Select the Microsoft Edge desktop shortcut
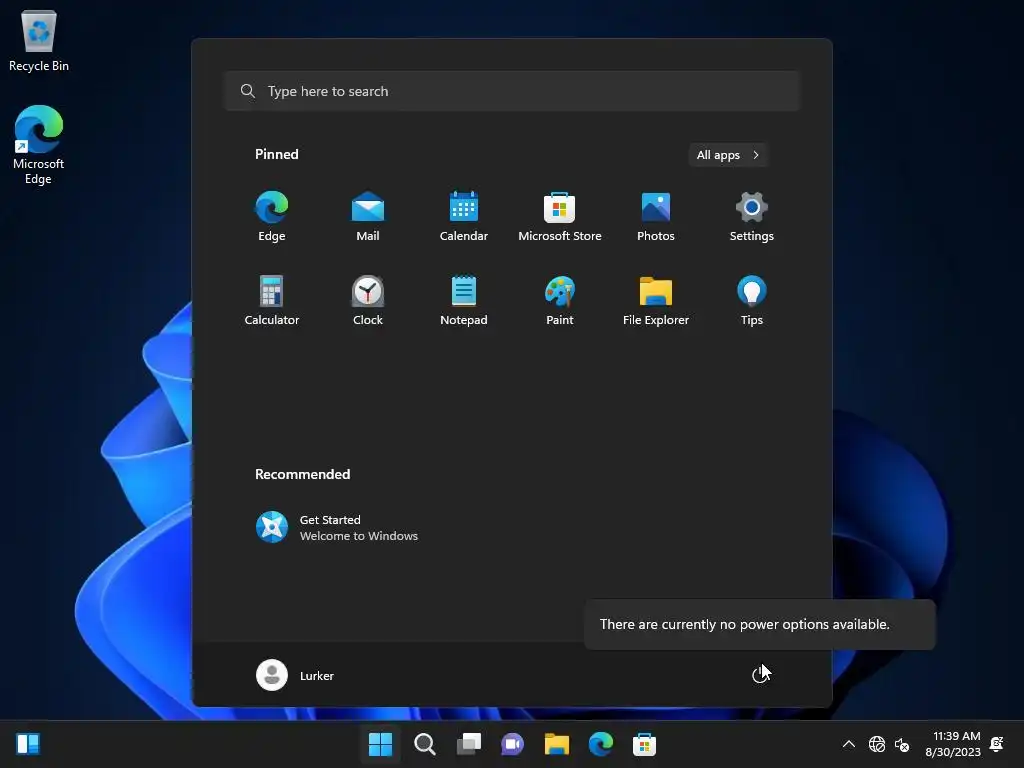This screenshot has width=1024, height=768. point(39,145)
